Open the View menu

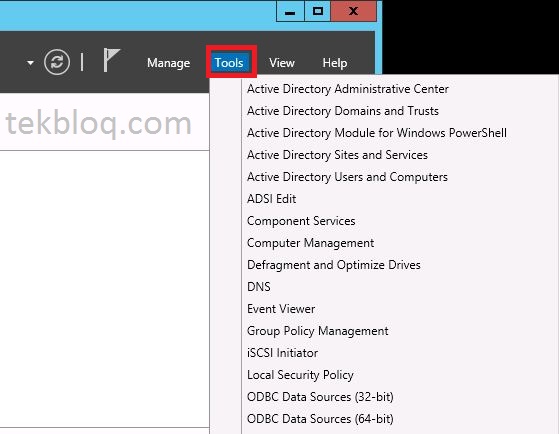[282, 63]
